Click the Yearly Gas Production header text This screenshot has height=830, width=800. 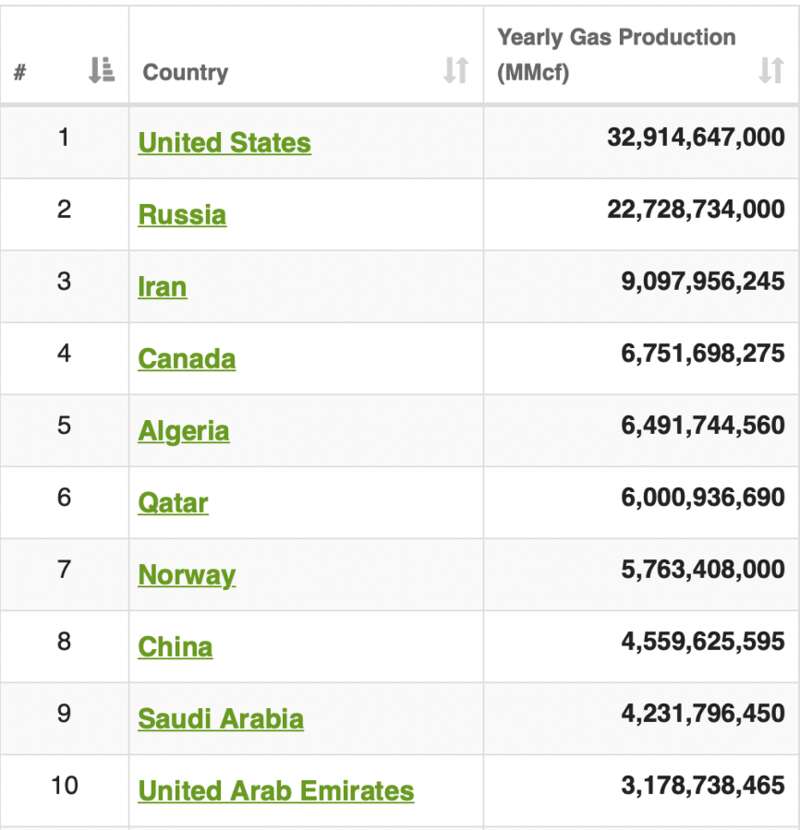pos(616,55)
